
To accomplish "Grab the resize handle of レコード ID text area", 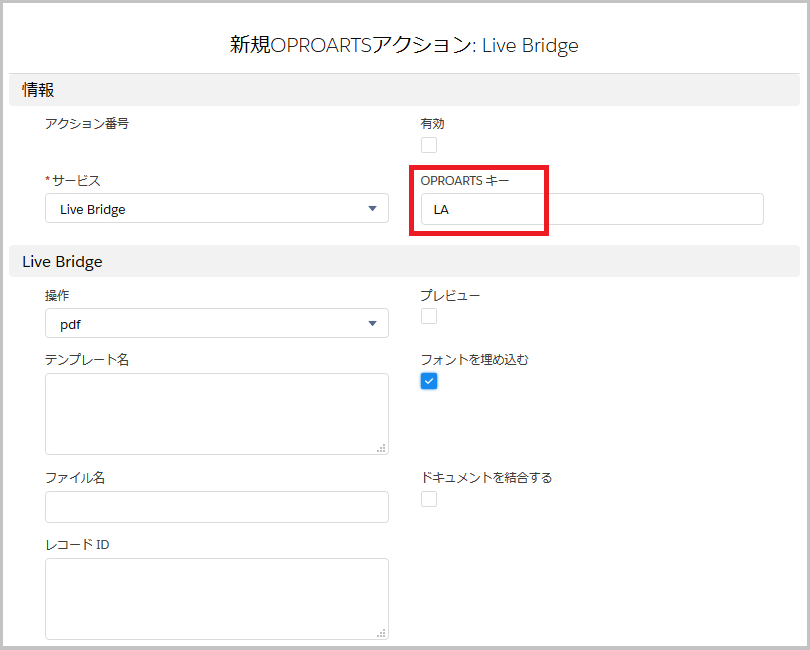I will (x=381, y=632).
